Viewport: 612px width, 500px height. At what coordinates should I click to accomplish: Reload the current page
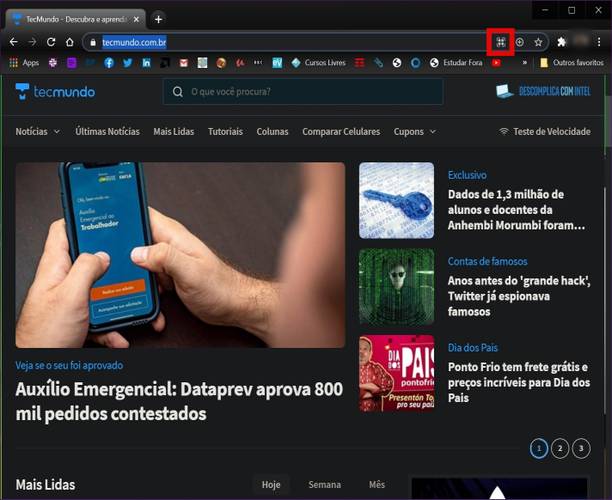point(51,42)
